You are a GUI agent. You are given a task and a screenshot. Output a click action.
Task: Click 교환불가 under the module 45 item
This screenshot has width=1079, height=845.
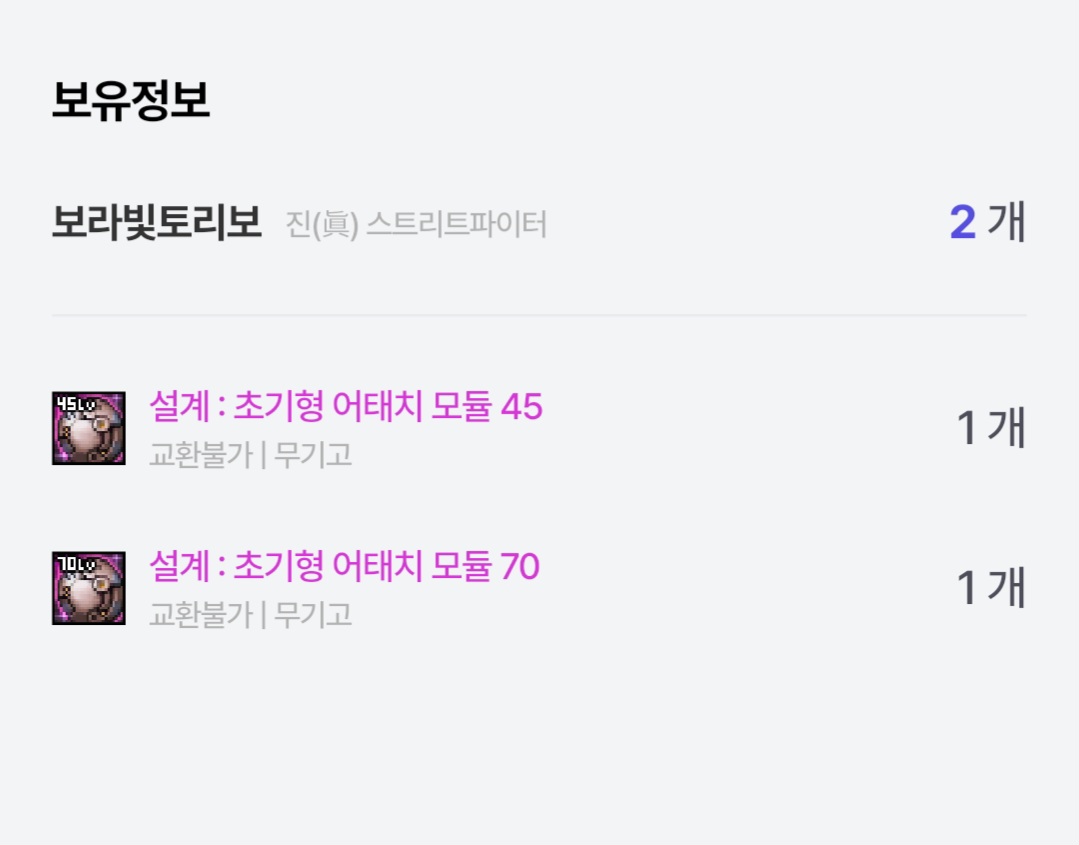point(200,455)
